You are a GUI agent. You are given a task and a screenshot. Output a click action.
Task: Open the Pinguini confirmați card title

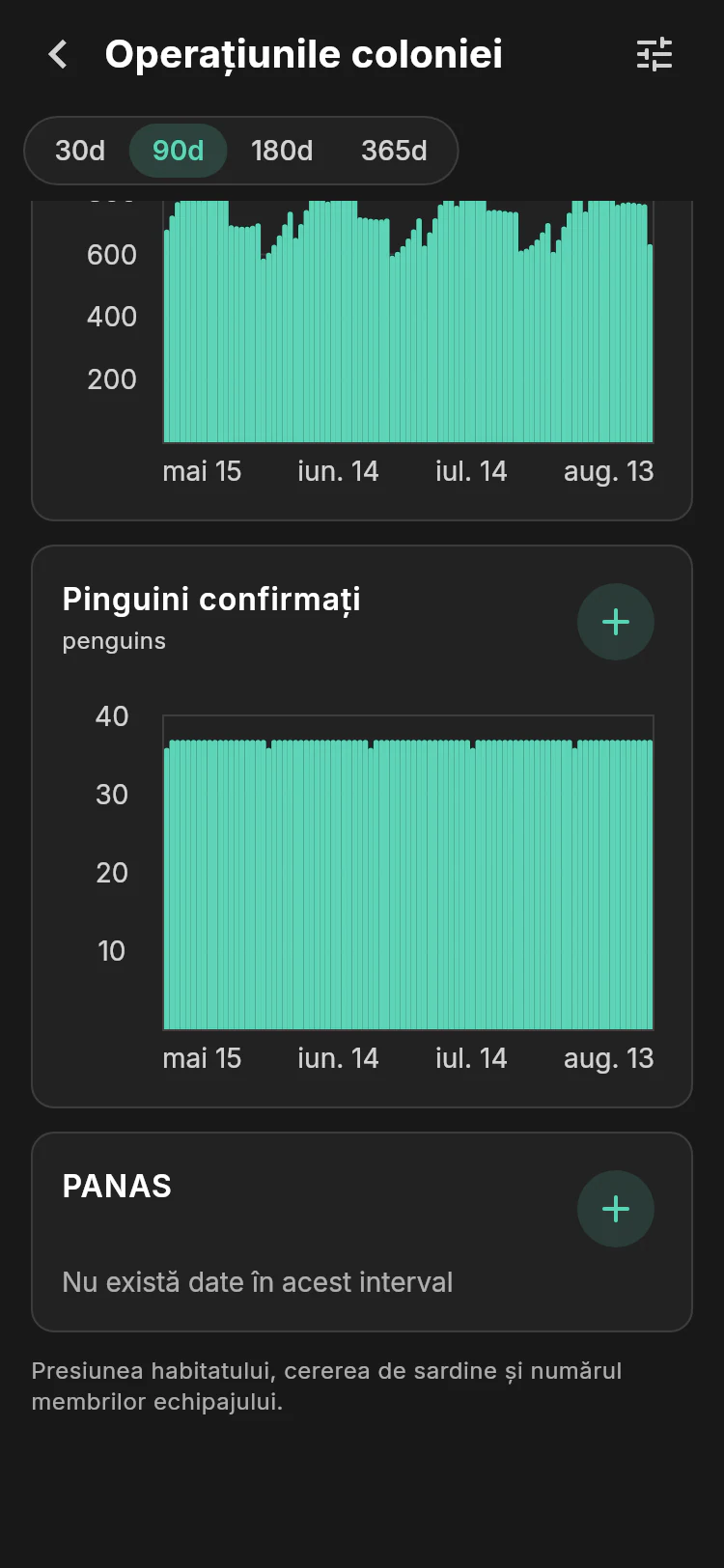[211, 599]
